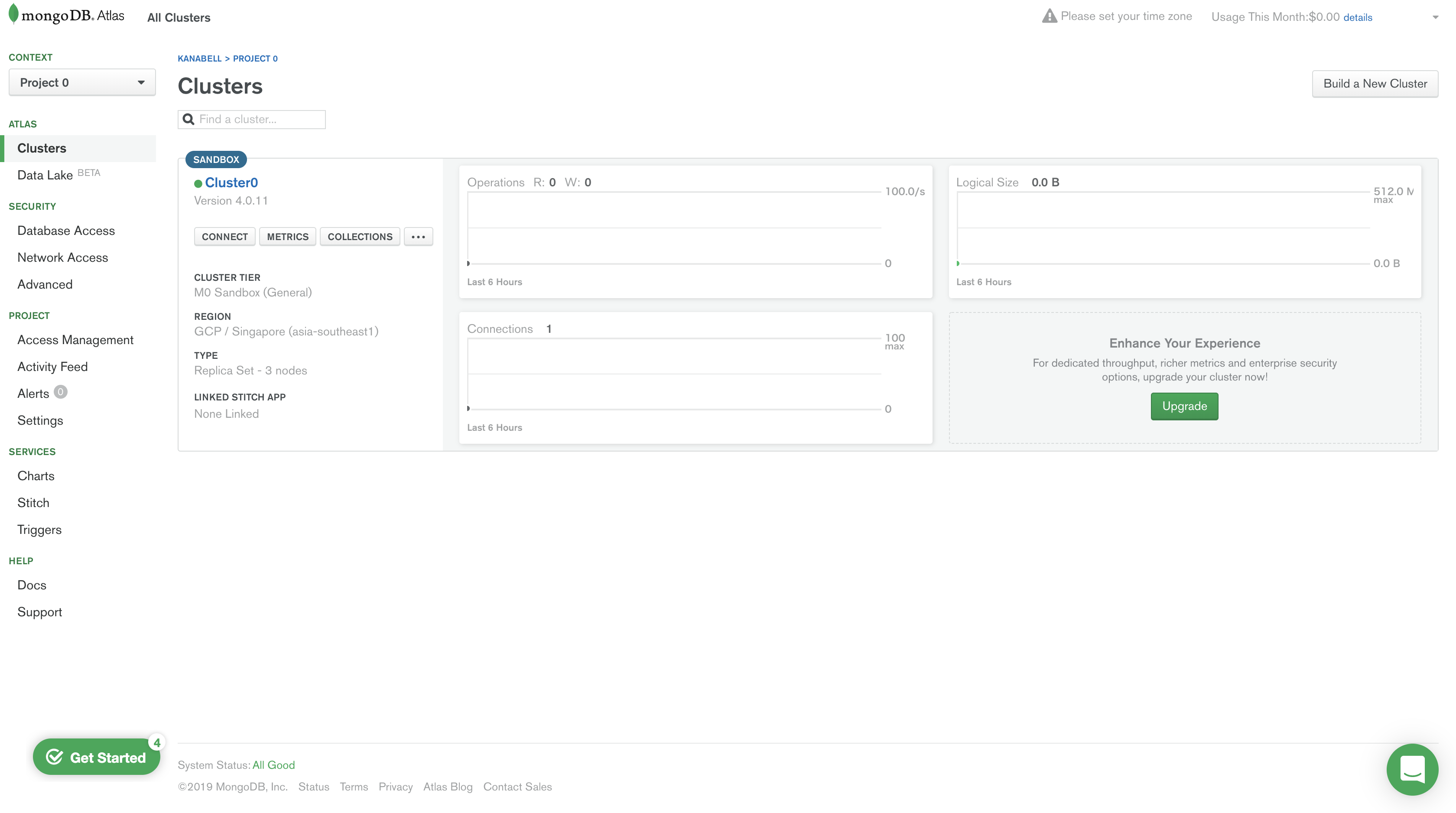
Task: Open the cluster ellipsis more-options button
Action: pyautogui.click(x=418, y=236)
